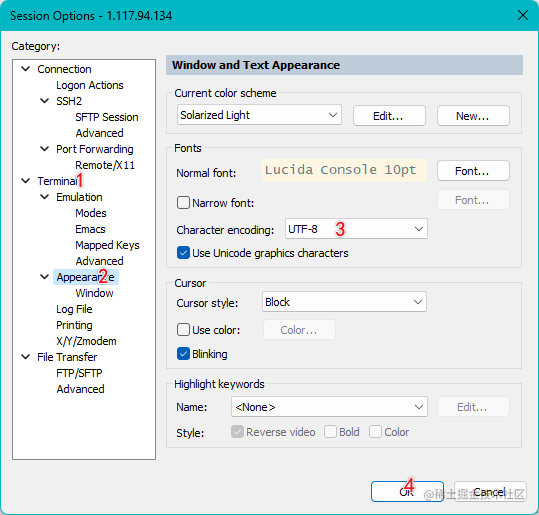Viewport: 539px width, 515px height.
Task: Click the Narrow font Font button
Action: coord(473,200)
